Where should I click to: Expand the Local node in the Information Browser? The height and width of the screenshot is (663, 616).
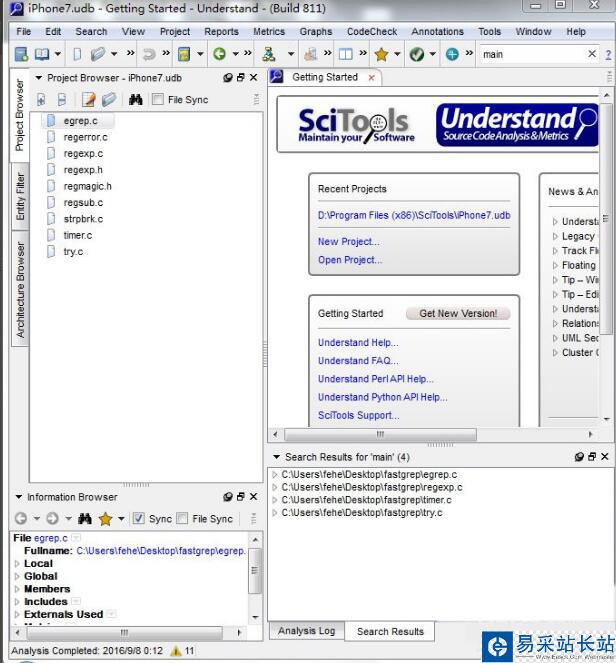click(17, 564)
